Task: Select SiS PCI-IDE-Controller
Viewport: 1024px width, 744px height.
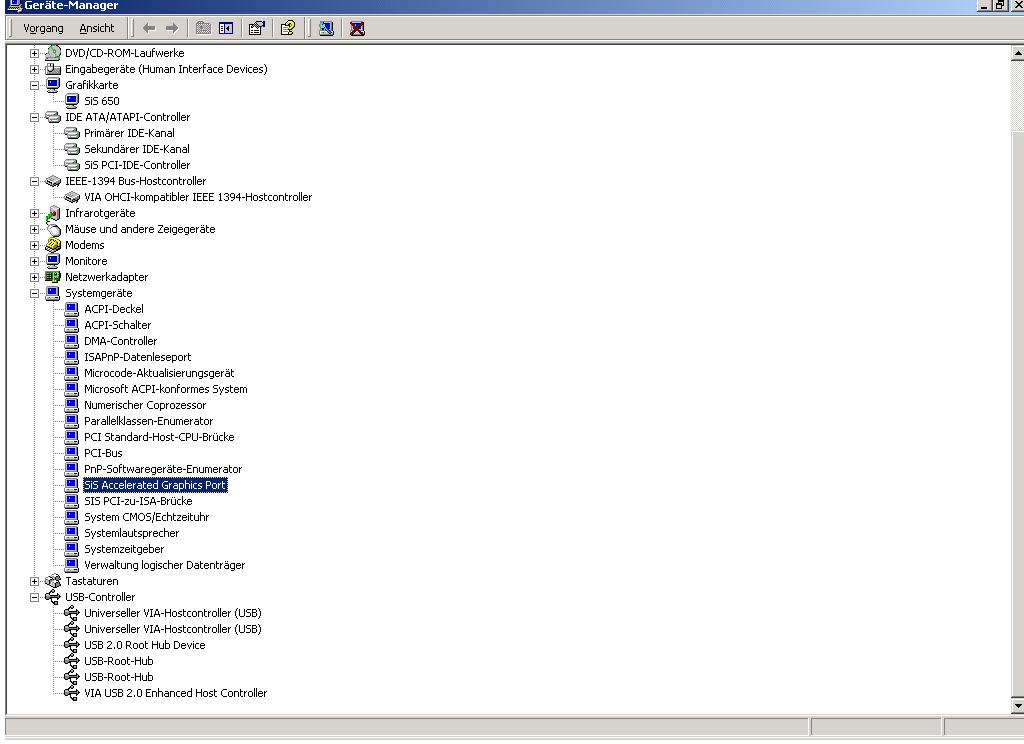Action: pyautogui.click(x=137, y=165)
